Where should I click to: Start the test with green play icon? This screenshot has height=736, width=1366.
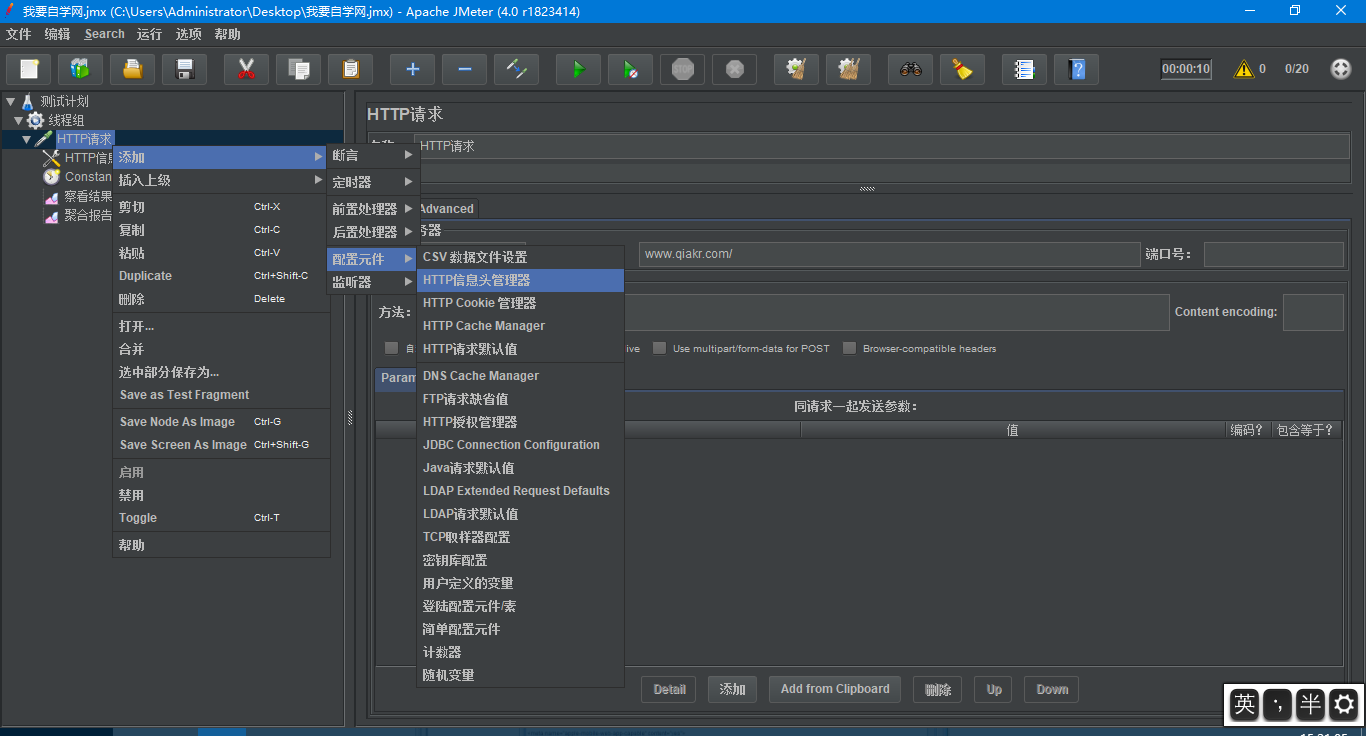pos(579,69)
